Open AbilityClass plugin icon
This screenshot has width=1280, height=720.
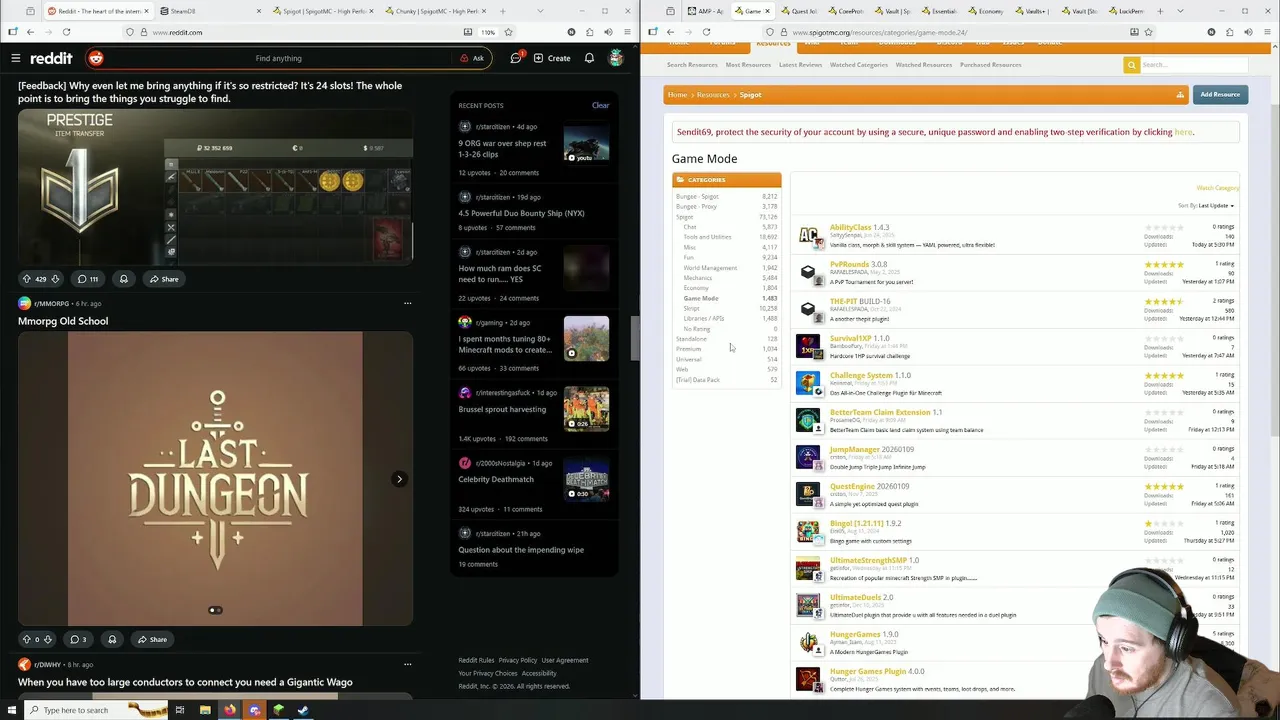[x=808, y=236]
